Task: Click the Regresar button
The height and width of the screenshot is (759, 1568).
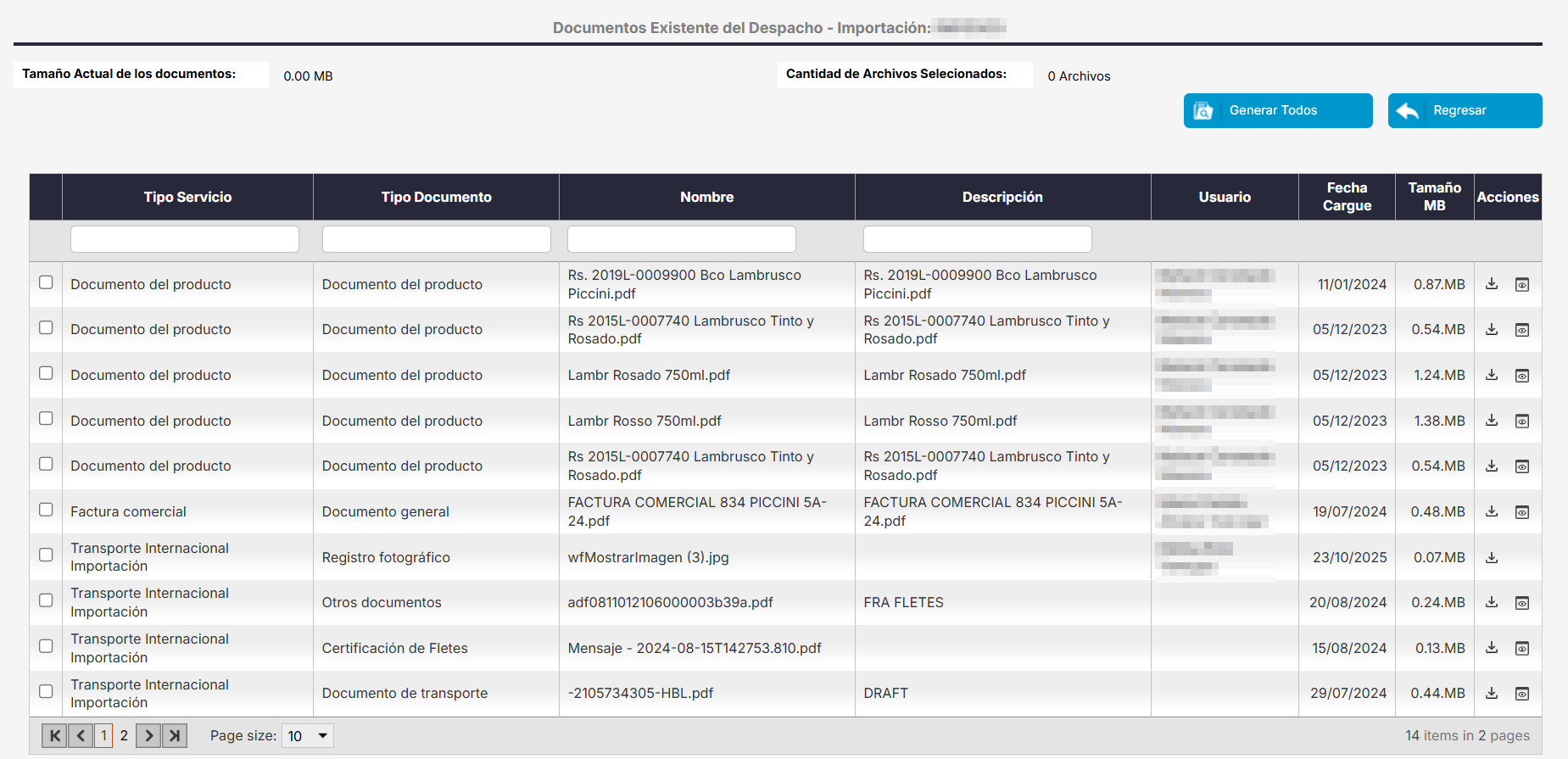Action: 1465,110
